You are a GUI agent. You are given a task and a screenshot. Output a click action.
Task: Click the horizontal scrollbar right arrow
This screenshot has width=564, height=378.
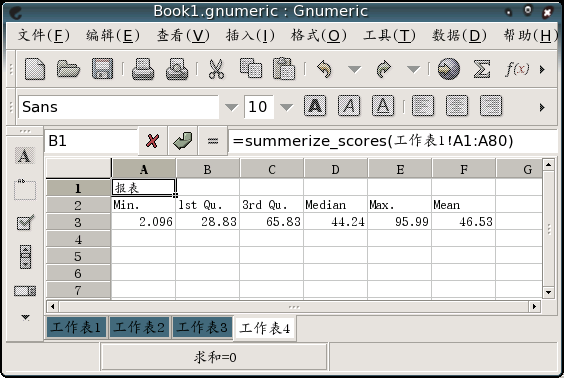pos(534,306)
